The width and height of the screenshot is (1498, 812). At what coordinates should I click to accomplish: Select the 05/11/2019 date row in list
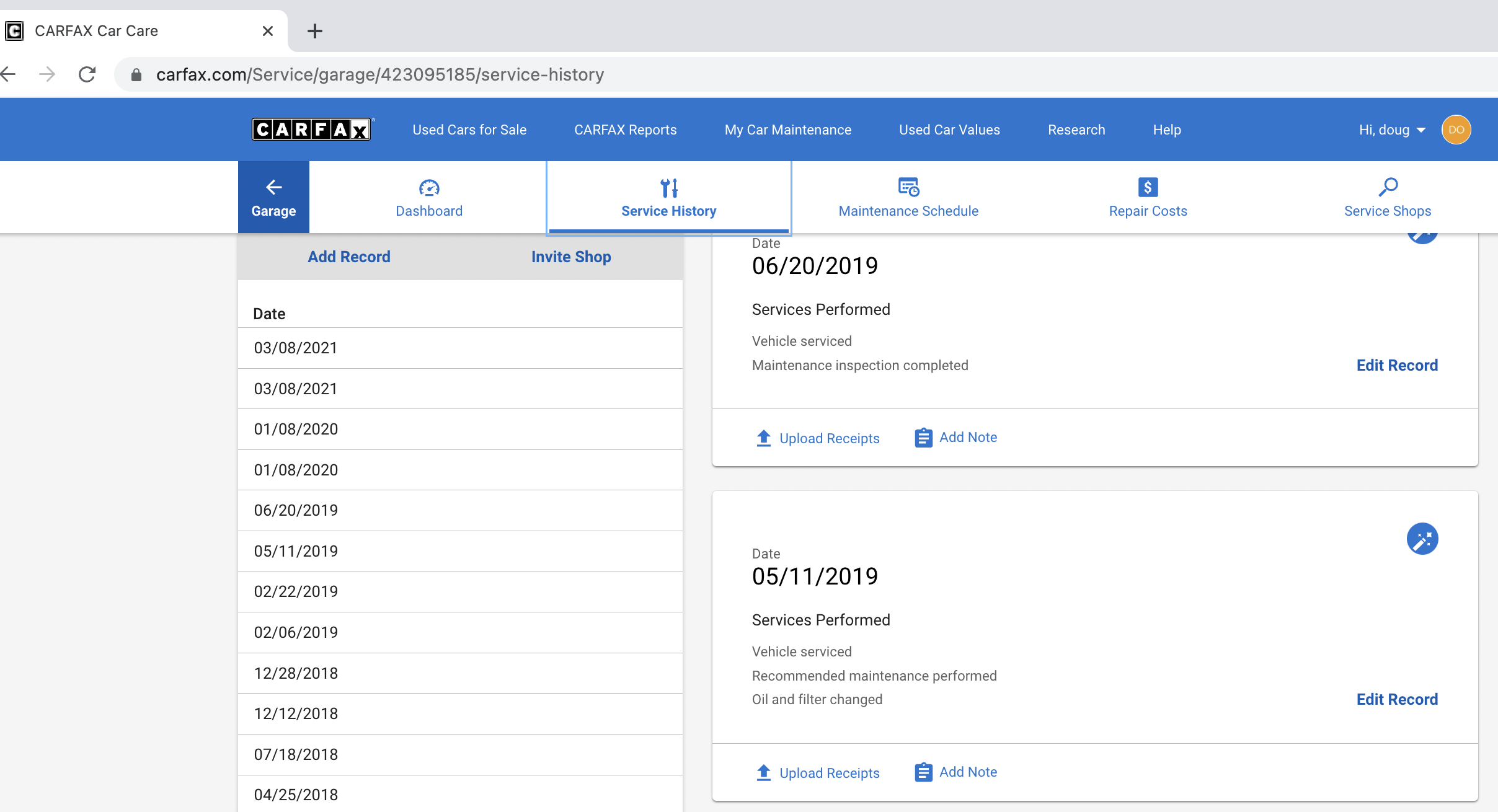(x=460, y=551)
